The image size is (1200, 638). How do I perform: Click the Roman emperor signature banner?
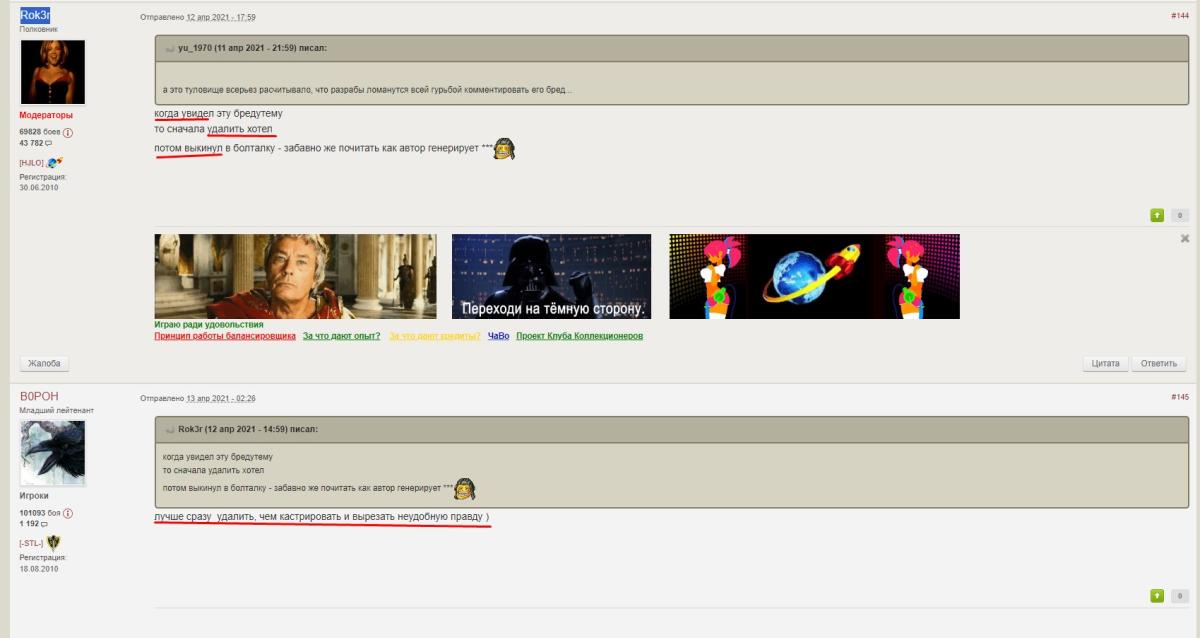coord(295,276)
